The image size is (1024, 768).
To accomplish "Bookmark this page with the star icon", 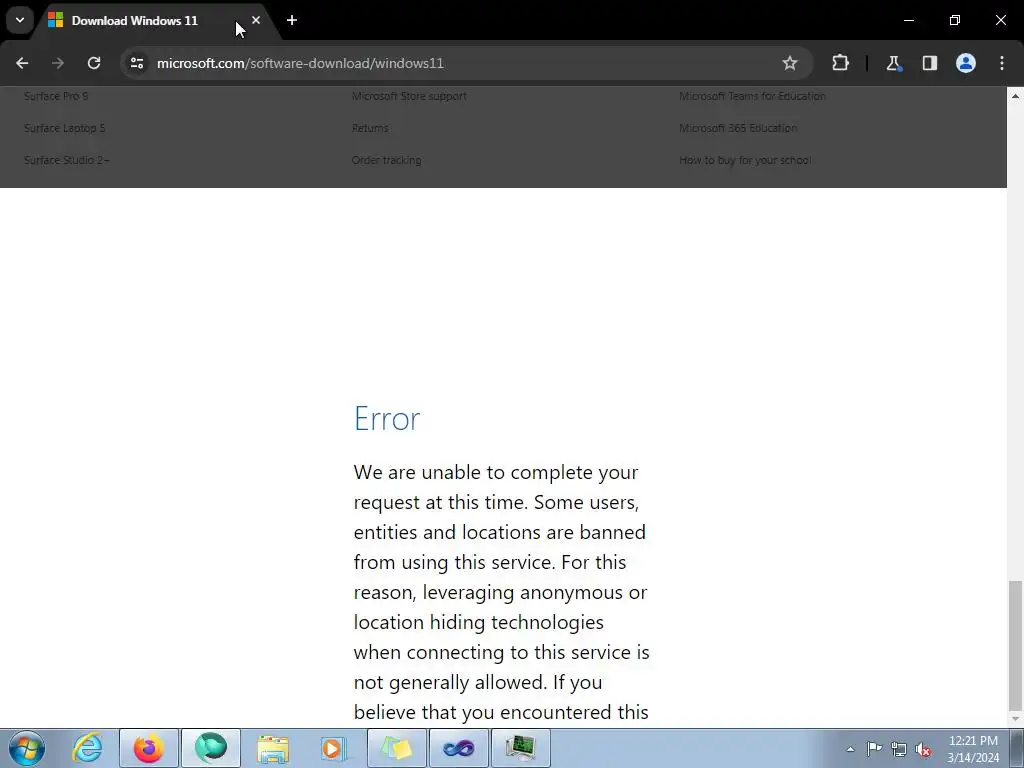I will pyautogui.click(x=790, y=63).
